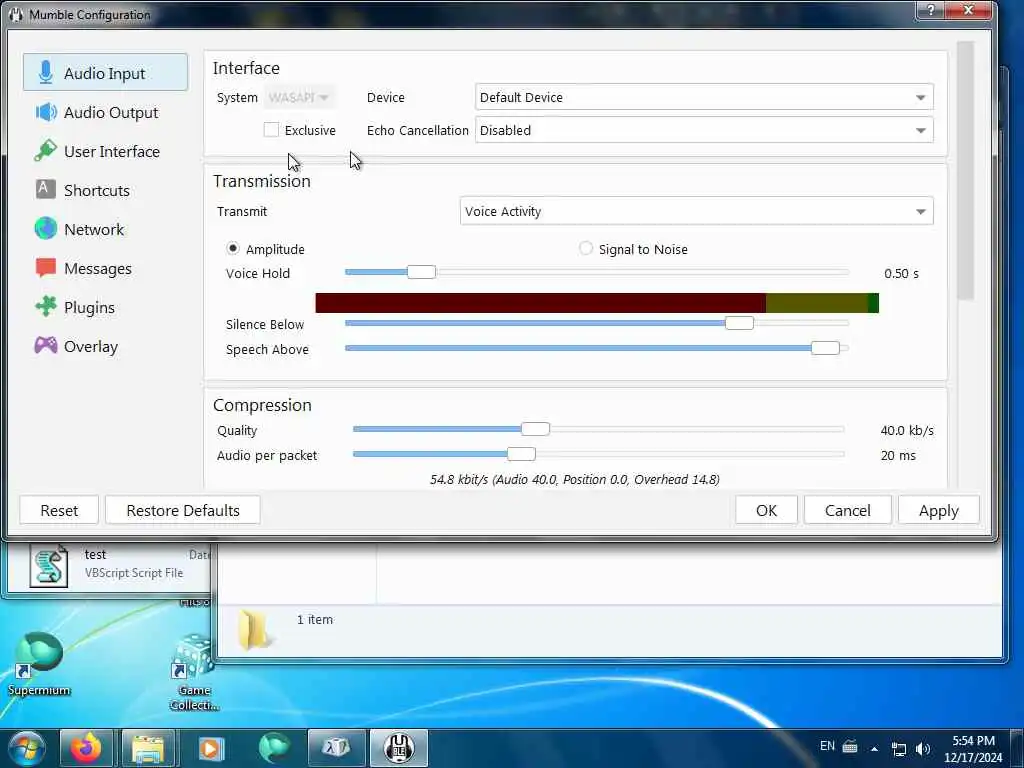Screen dimensions: 1024x768
Task: Open the Windows Start menu
Action: (x=26, y=748)
